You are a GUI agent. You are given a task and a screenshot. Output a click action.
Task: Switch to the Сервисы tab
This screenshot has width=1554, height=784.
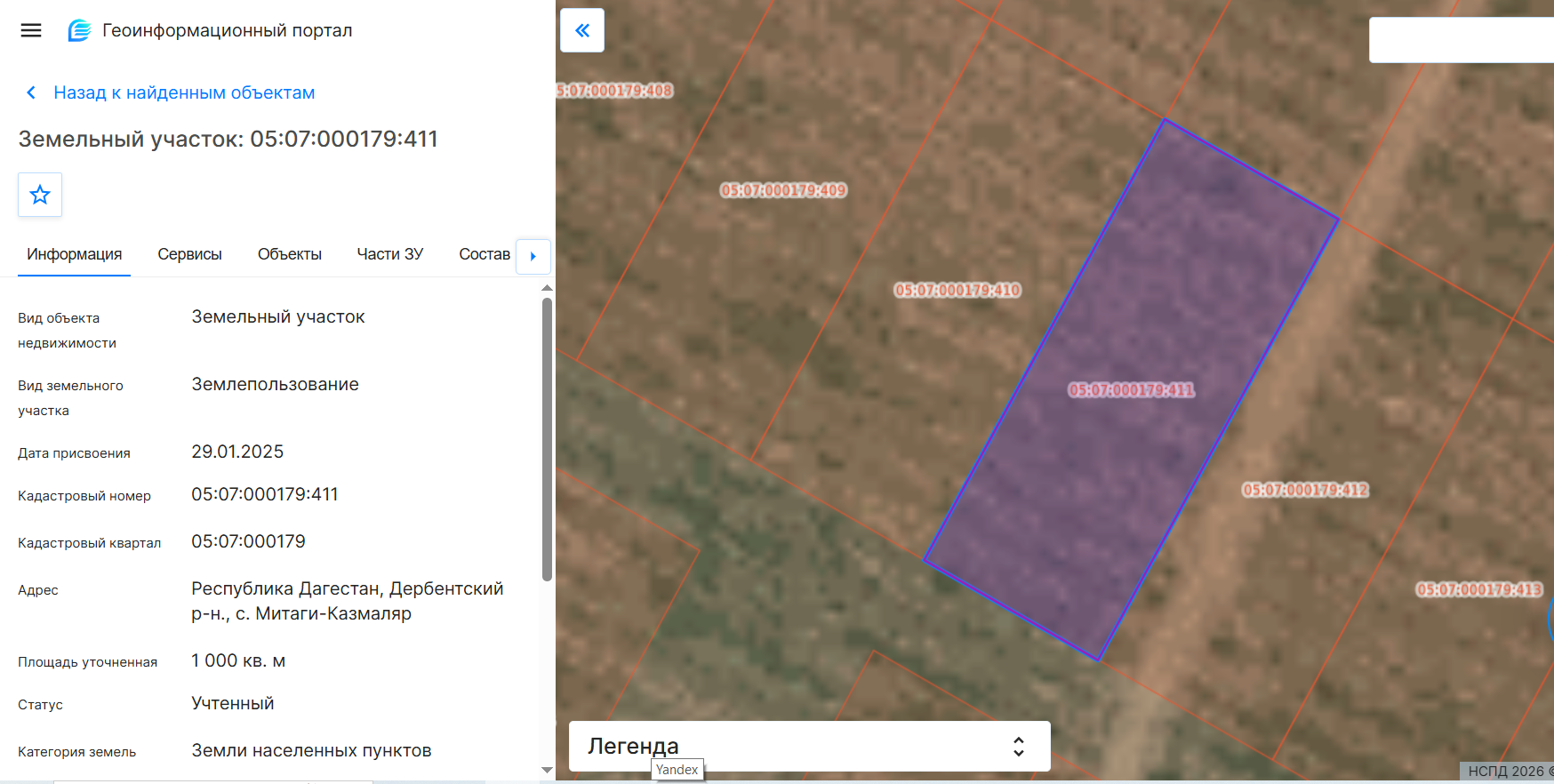tap(189, 254)
